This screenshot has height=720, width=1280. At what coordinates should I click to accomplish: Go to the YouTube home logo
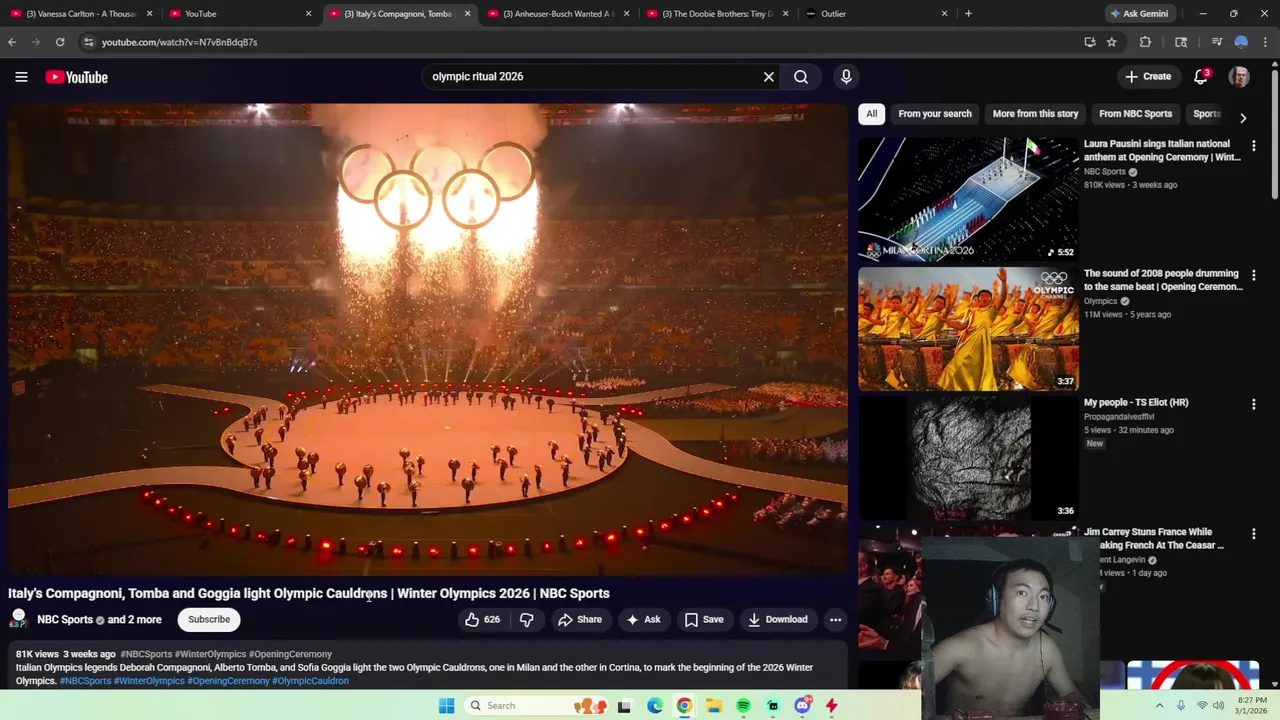point(76,77)
